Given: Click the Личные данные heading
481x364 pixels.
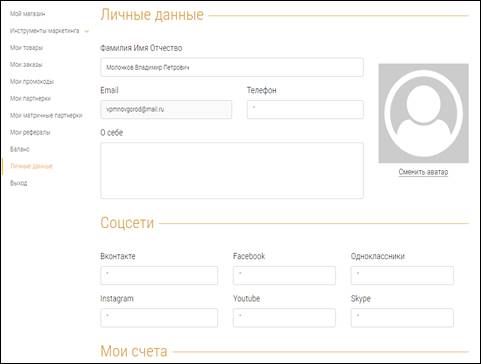Looking at the screenshot, I should (152, 15).
